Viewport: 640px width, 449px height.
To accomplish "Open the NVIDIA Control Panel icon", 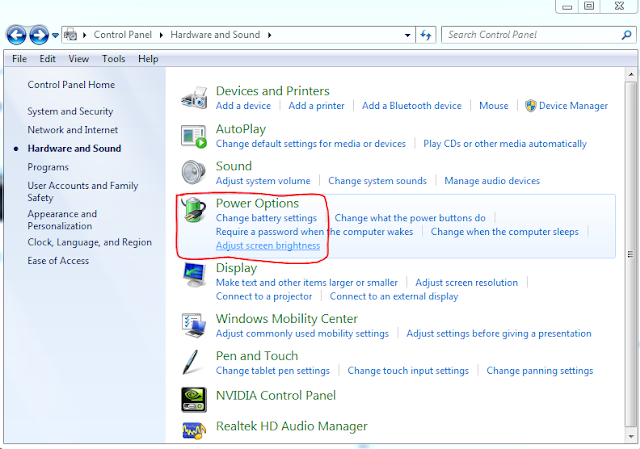I will click(x=194, y=400).
